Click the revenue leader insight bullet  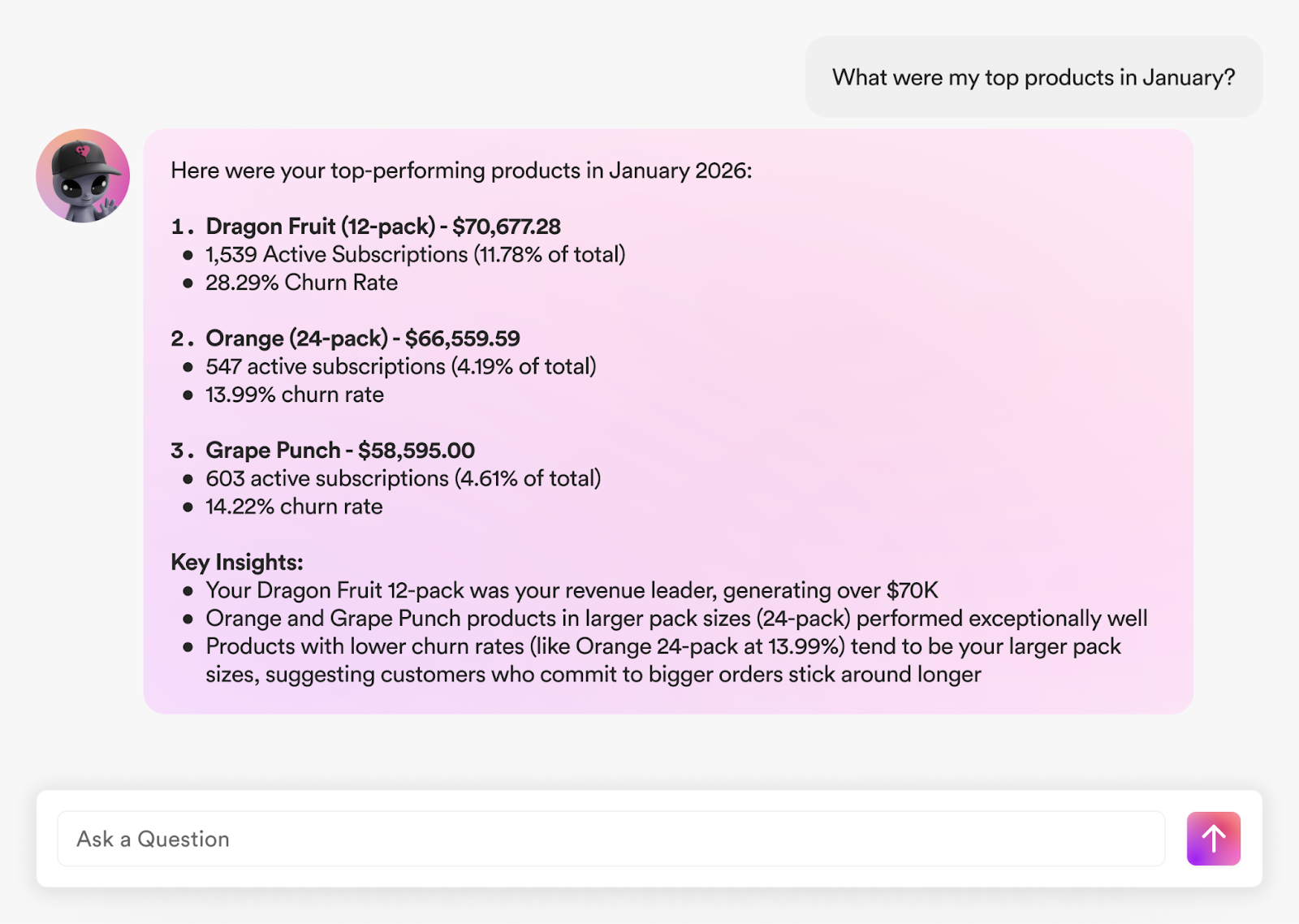click(x=572, y=590)
